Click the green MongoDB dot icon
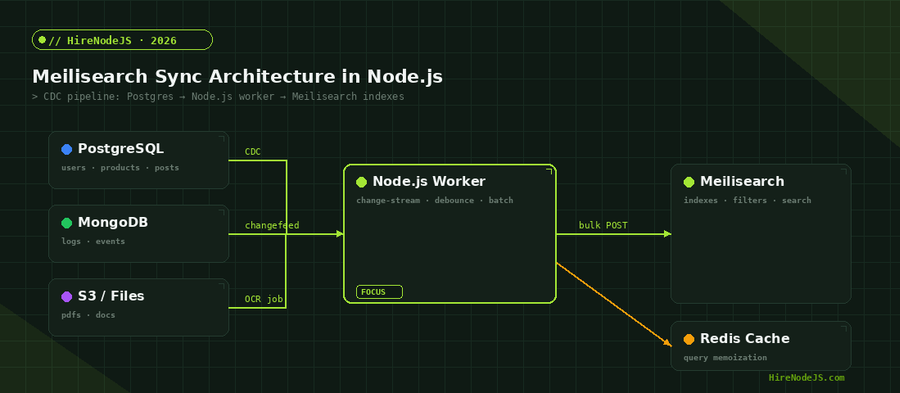 click(67, 223)
